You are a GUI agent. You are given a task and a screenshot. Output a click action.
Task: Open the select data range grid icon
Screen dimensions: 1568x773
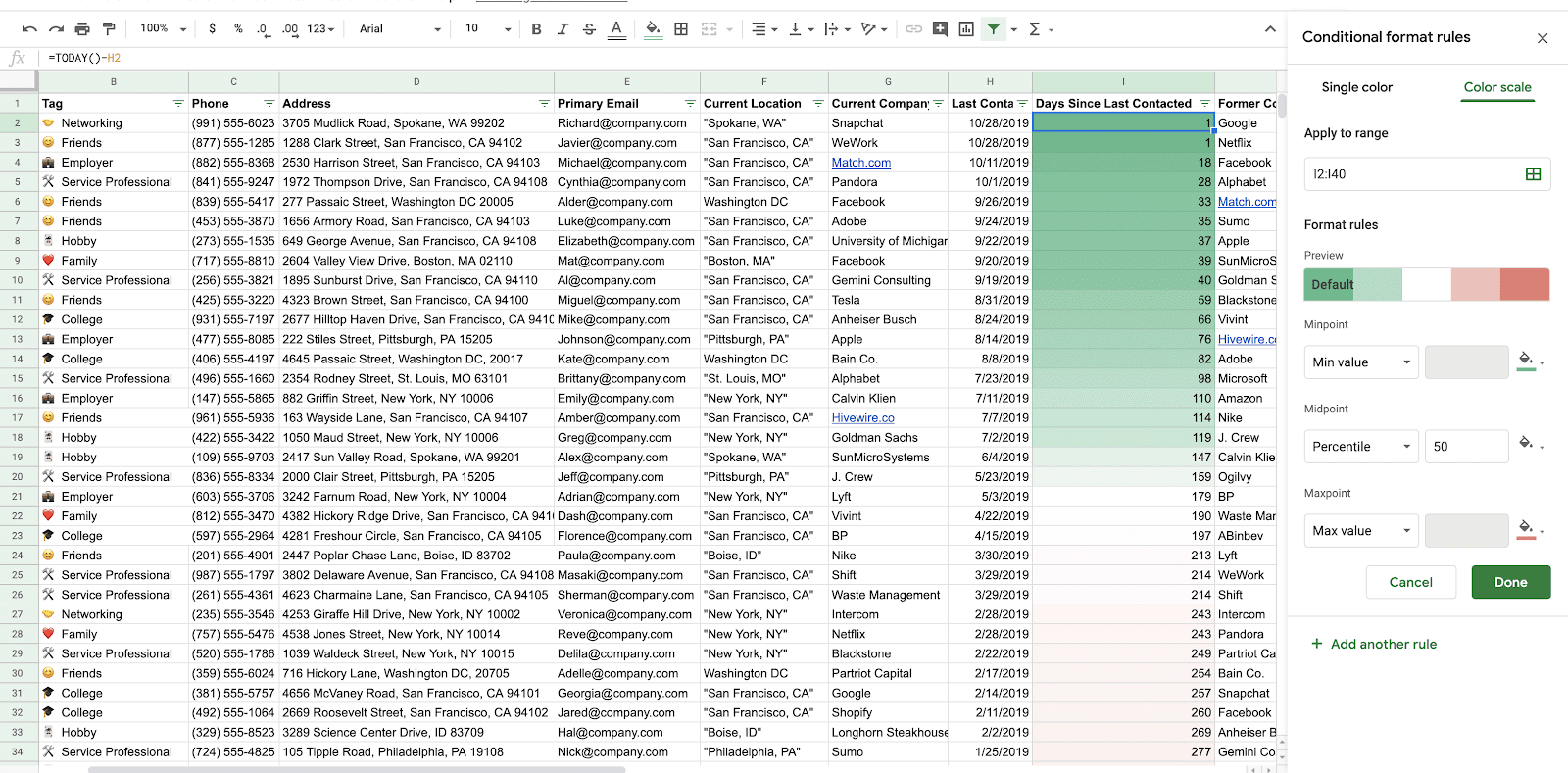pos(1533,174)
